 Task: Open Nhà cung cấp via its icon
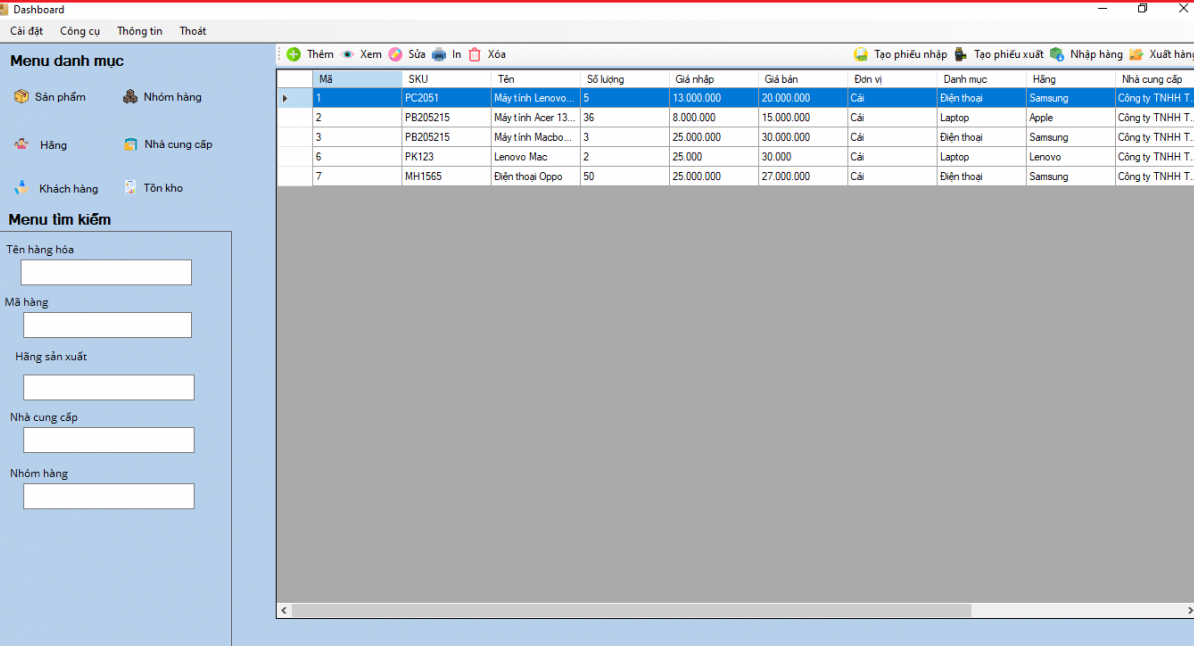tap(131, 144)
